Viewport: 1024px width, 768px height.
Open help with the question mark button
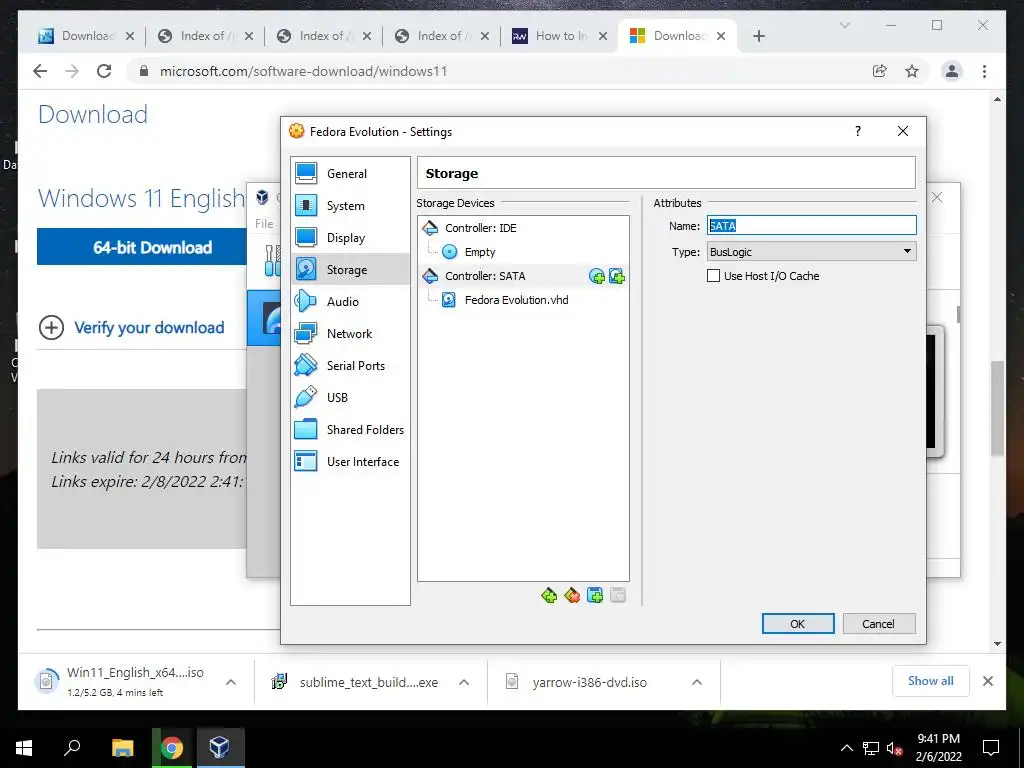[858, 131]
